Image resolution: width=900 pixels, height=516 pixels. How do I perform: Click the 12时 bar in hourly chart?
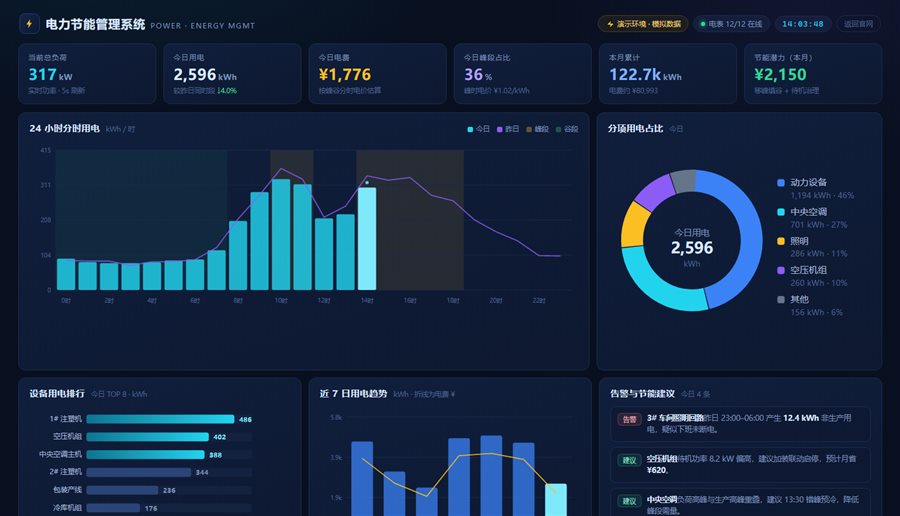tap(324, 254)
